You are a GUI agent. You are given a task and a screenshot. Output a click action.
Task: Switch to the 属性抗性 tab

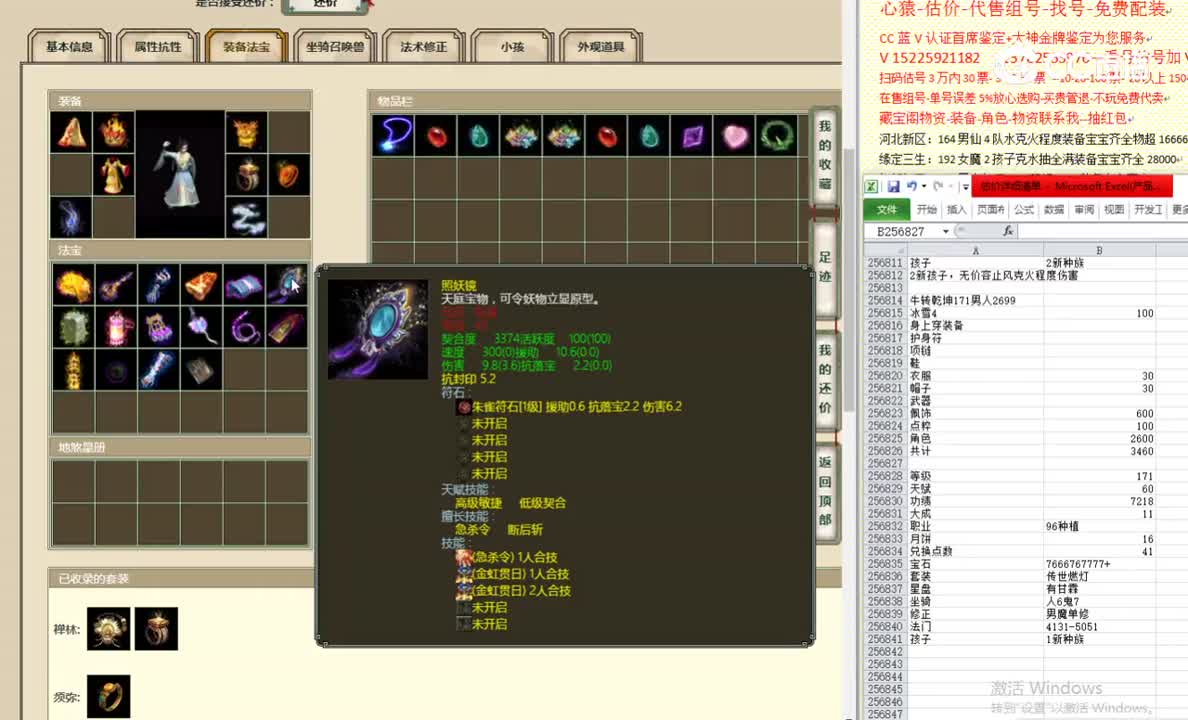pyautogui.click(x=158, y=47)
